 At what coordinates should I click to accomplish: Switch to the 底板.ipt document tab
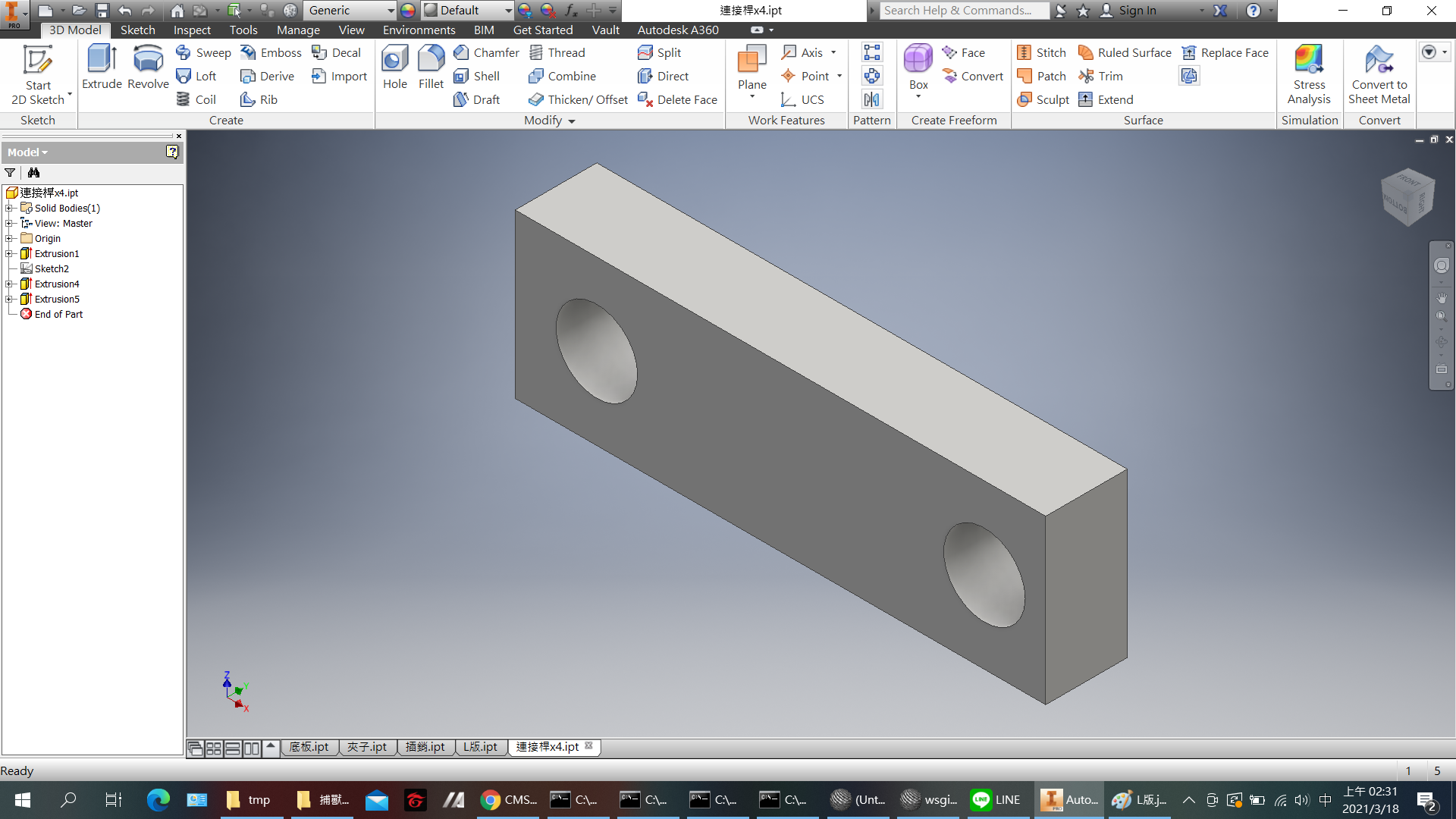tap(309, 747)
